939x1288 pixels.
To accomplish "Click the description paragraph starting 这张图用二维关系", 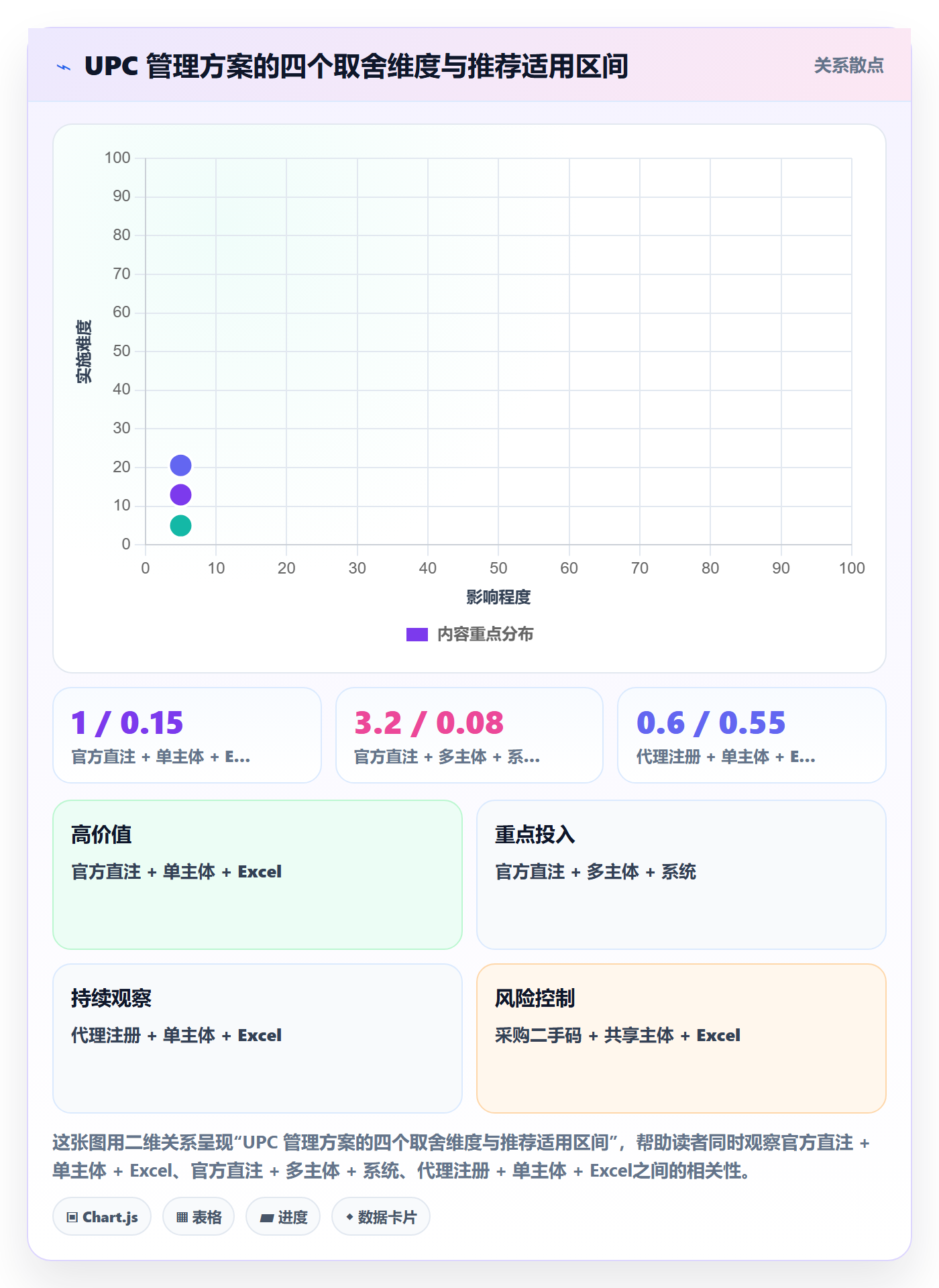I will pos(461,1157).
